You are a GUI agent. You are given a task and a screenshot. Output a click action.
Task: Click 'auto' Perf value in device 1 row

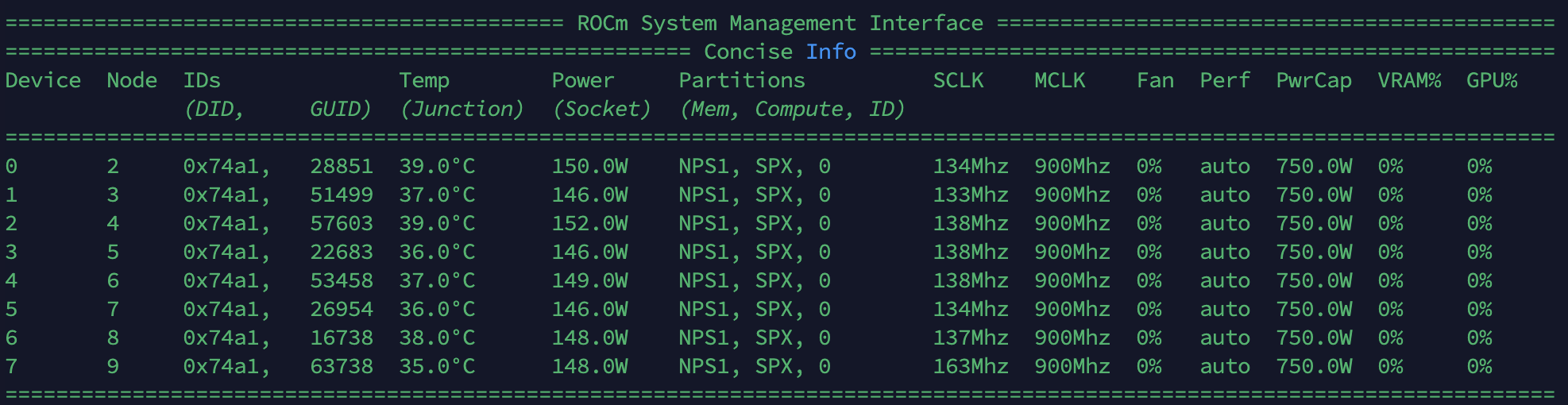pos(1225,195)
